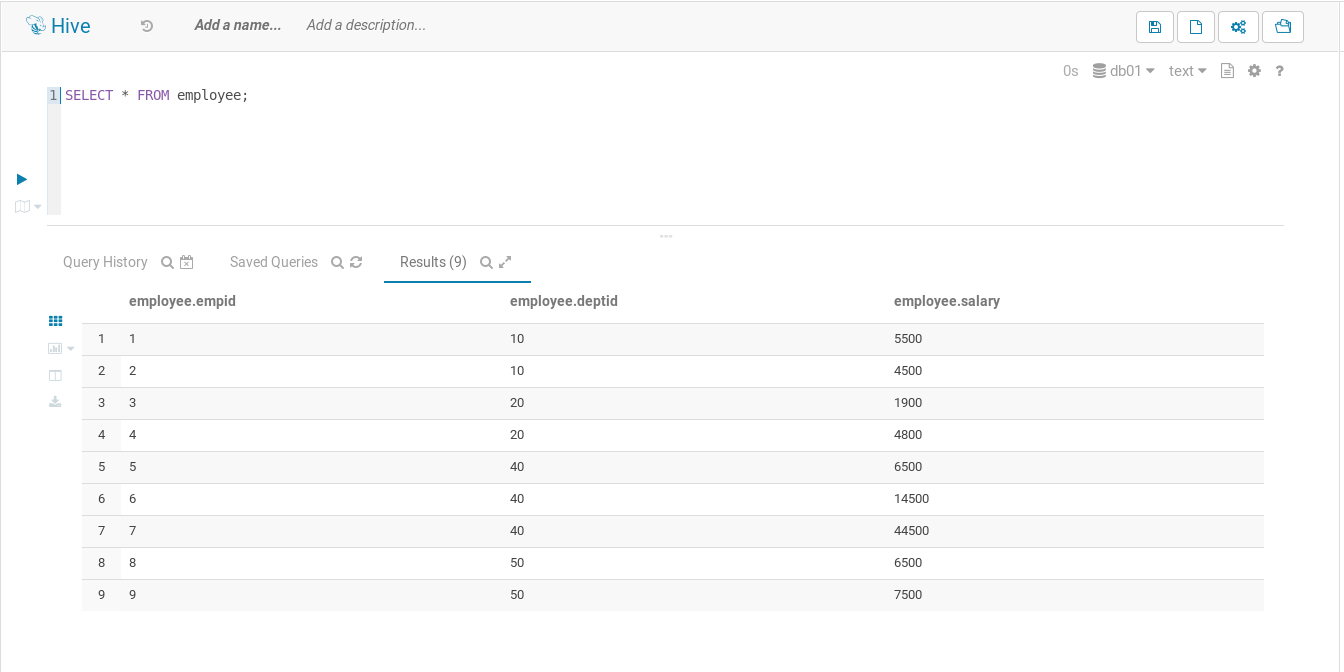This screenshot has width=1344, height=672.
Task: Click the Add a description field
Action: [366, 25]
